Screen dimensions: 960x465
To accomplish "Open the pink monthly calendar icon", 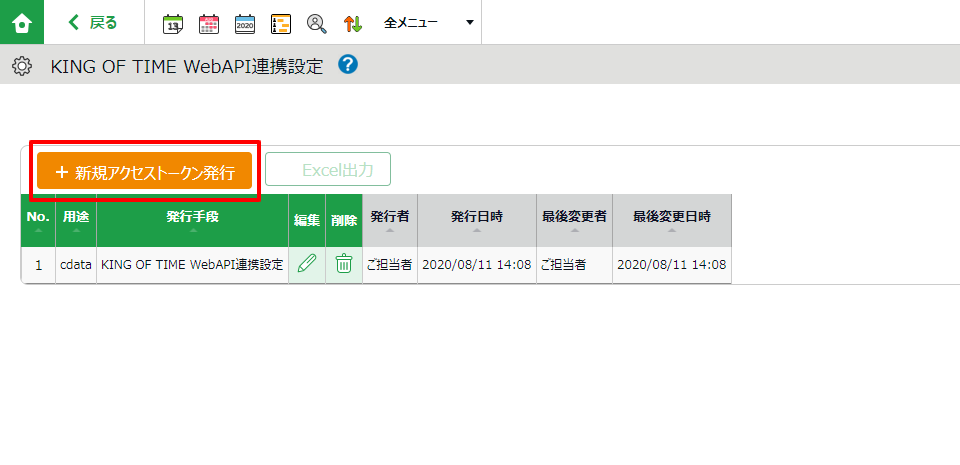I will 209,24.
